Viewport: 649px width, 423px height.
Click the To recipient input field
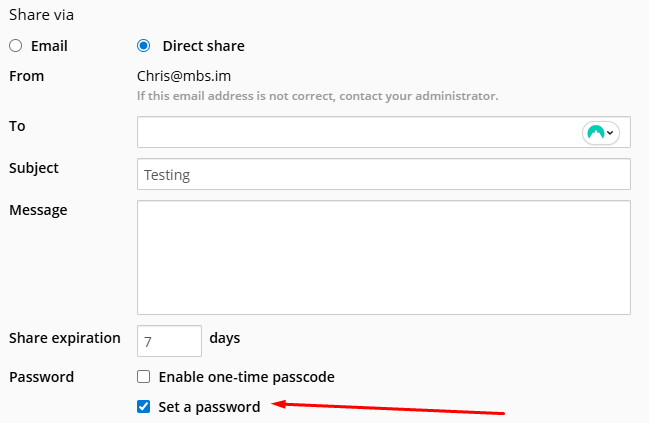[384, 132]
